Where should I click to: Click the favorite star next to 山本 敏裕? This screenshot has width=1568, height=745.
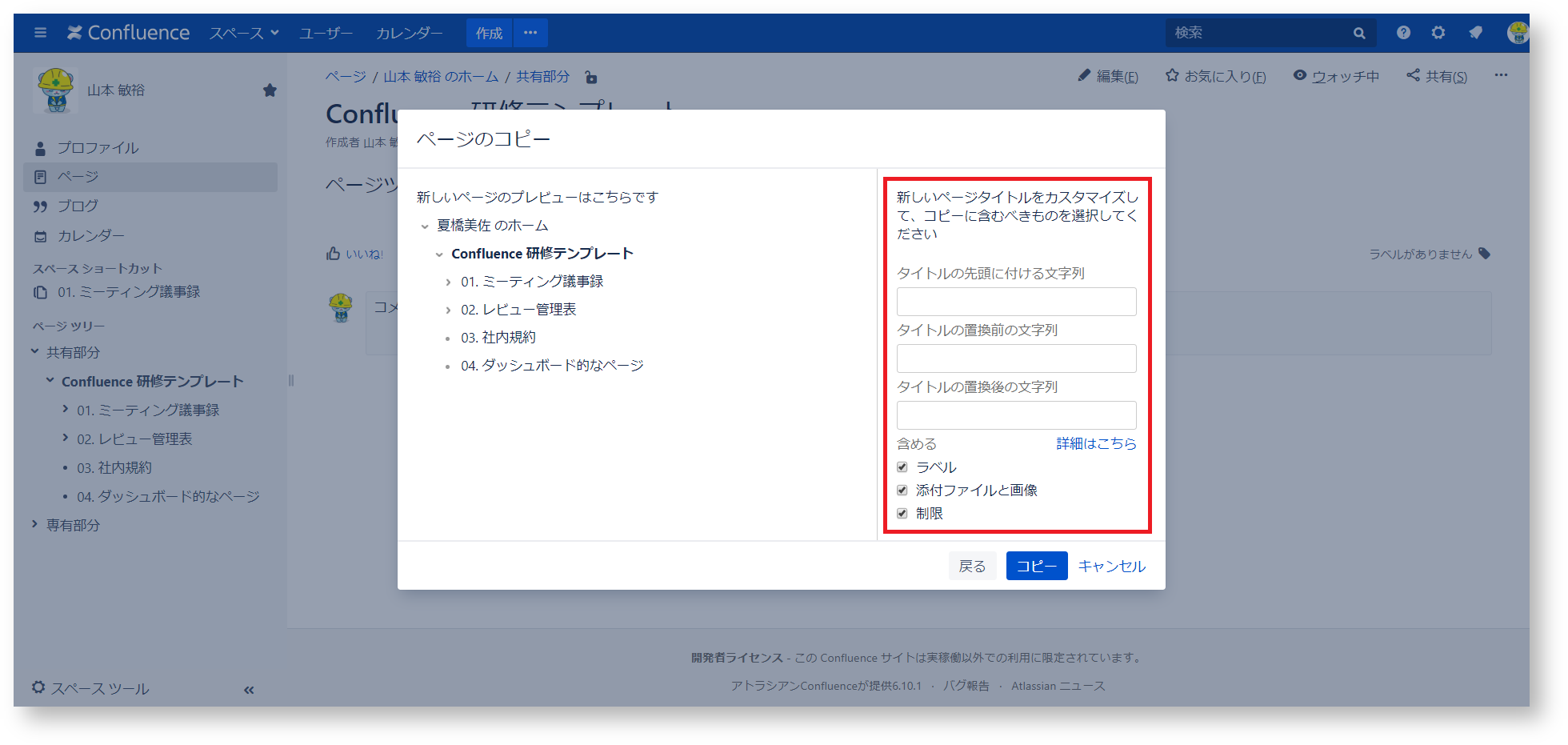click(270, 90)
